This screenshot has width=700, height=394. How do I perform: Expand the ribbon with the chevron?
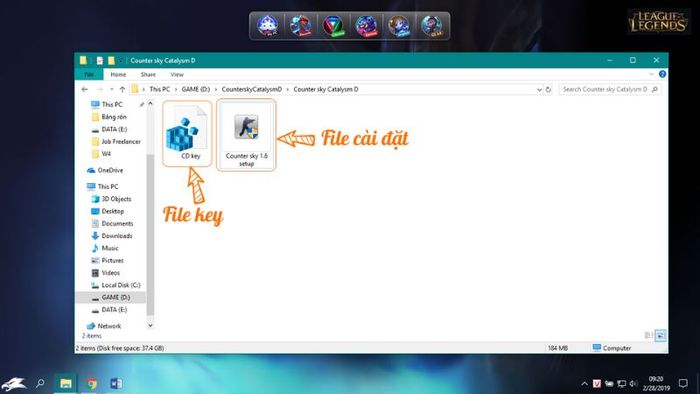[651, 74]
